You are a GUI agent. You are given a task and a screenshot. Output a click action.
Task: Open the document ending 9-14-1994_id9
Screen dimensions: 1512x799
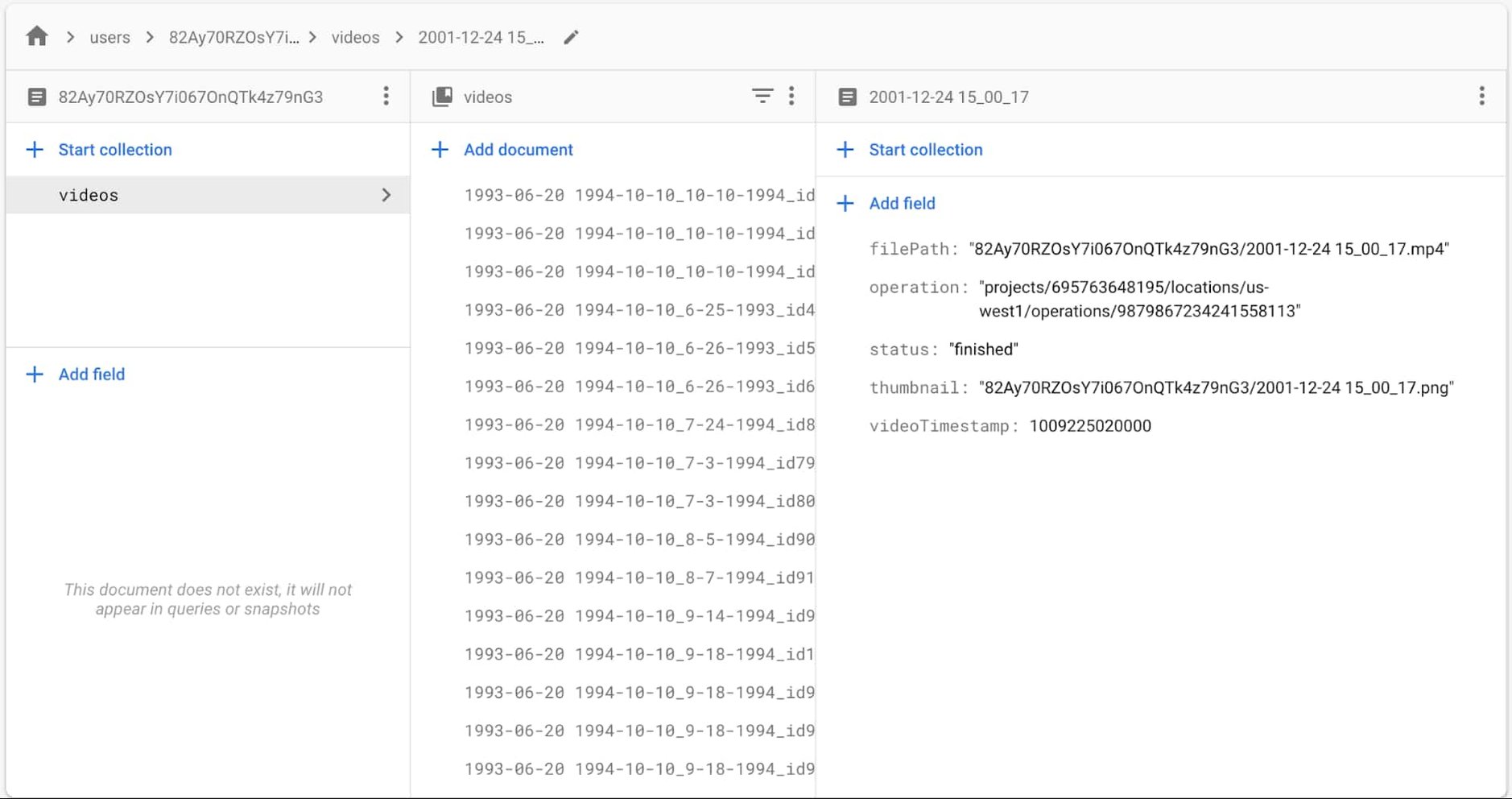pyautogui.click(x=639, y=616)
